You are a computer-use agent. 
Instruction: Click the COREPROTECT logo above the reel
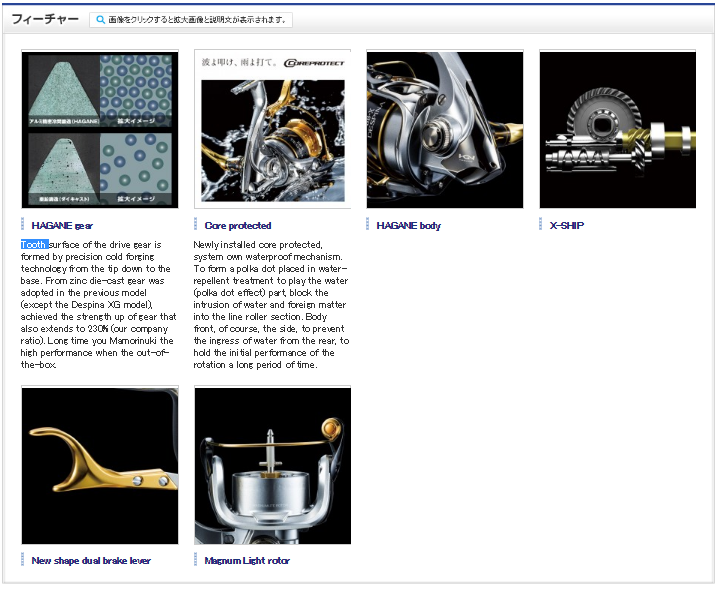(314, 63)
